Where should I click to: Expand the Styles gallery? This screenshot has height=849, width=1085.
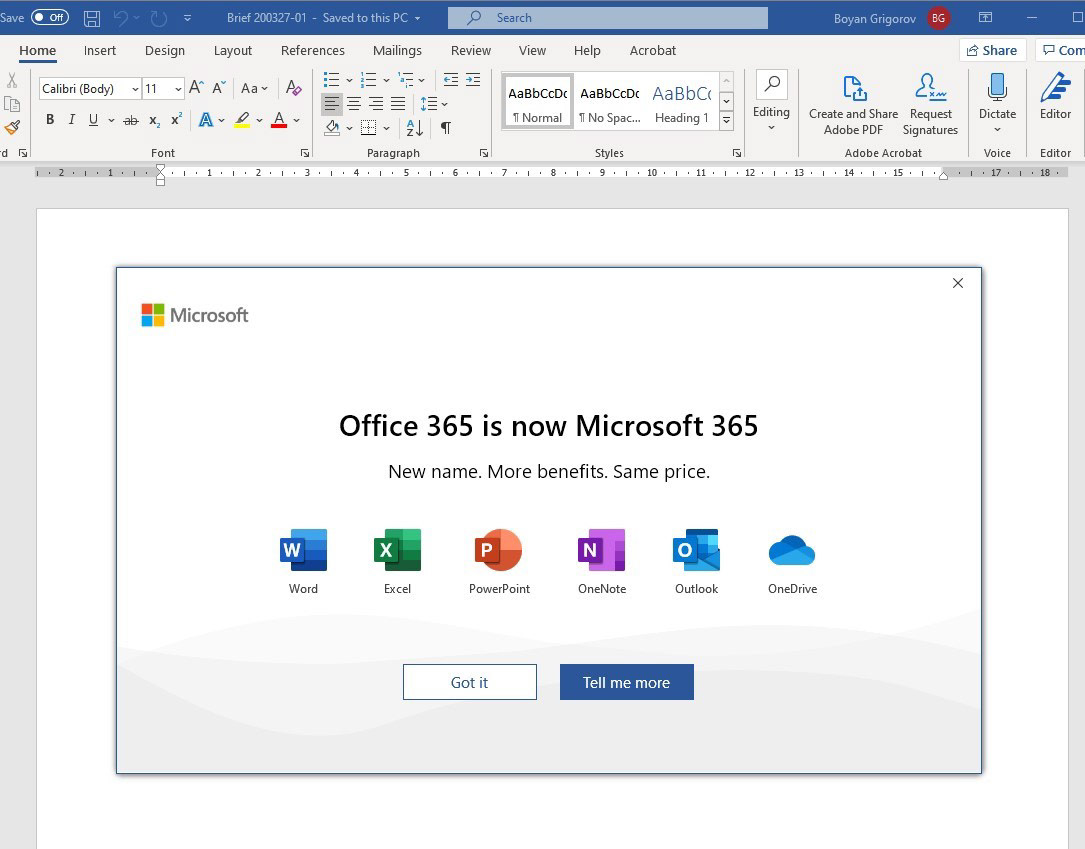point(727,121)
